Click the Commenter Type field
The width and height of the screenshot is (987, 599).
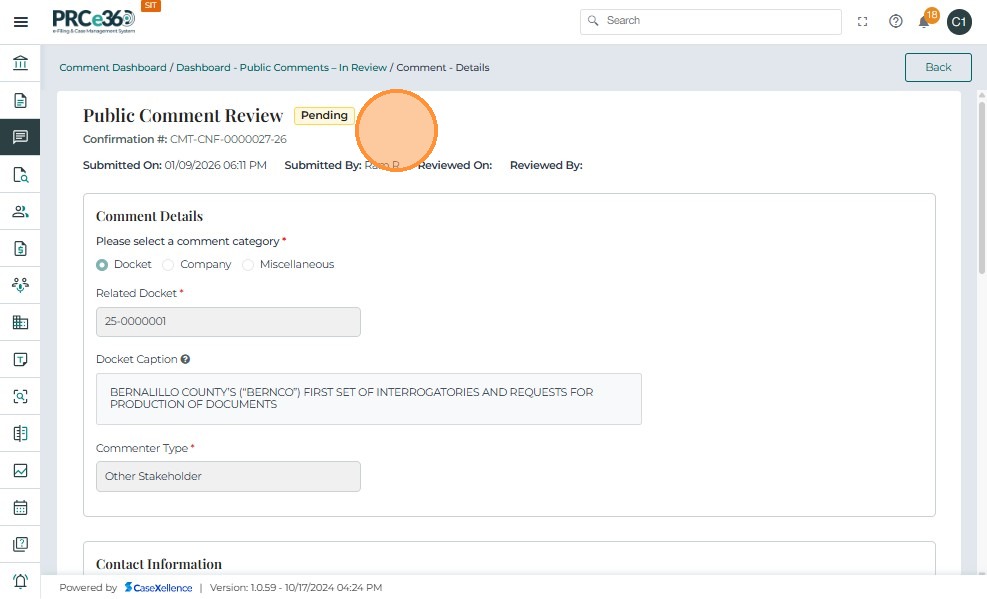pos(228,476)
